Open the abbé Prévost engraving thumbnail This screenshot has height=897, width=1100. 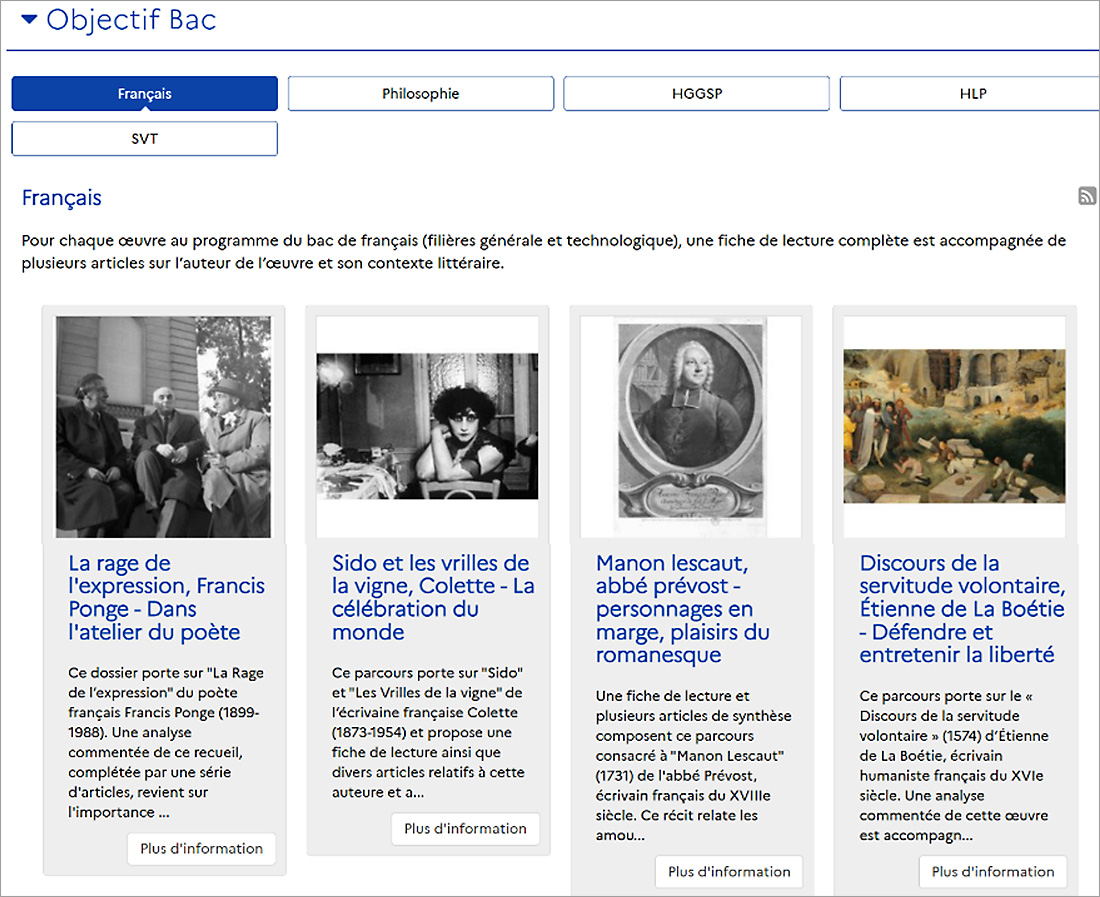691,427
